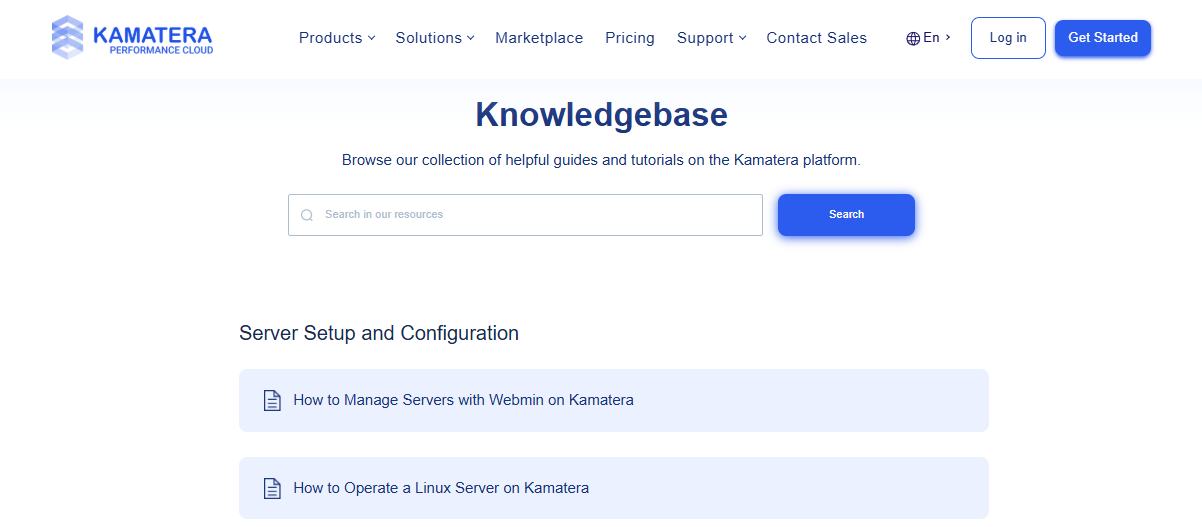The image size is (1202, 527).
Task: Click the Kamatera Performance Cloud logo
Action: coord(132,37)
